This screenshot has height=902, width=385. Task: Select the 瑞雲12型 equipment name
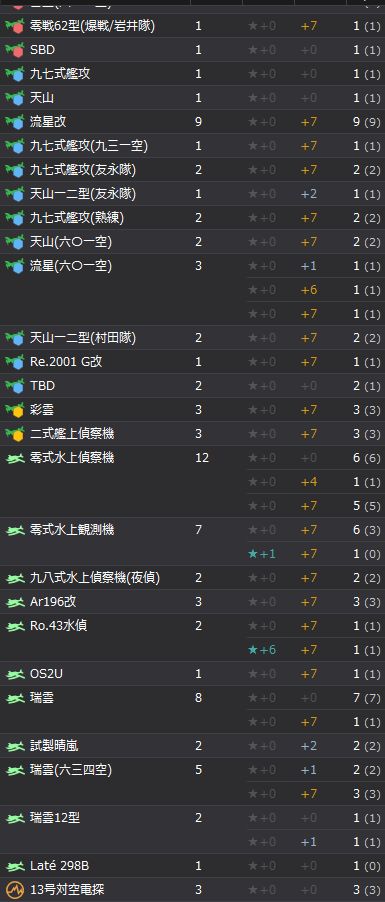pyautogui.click(x=55, y=818)
